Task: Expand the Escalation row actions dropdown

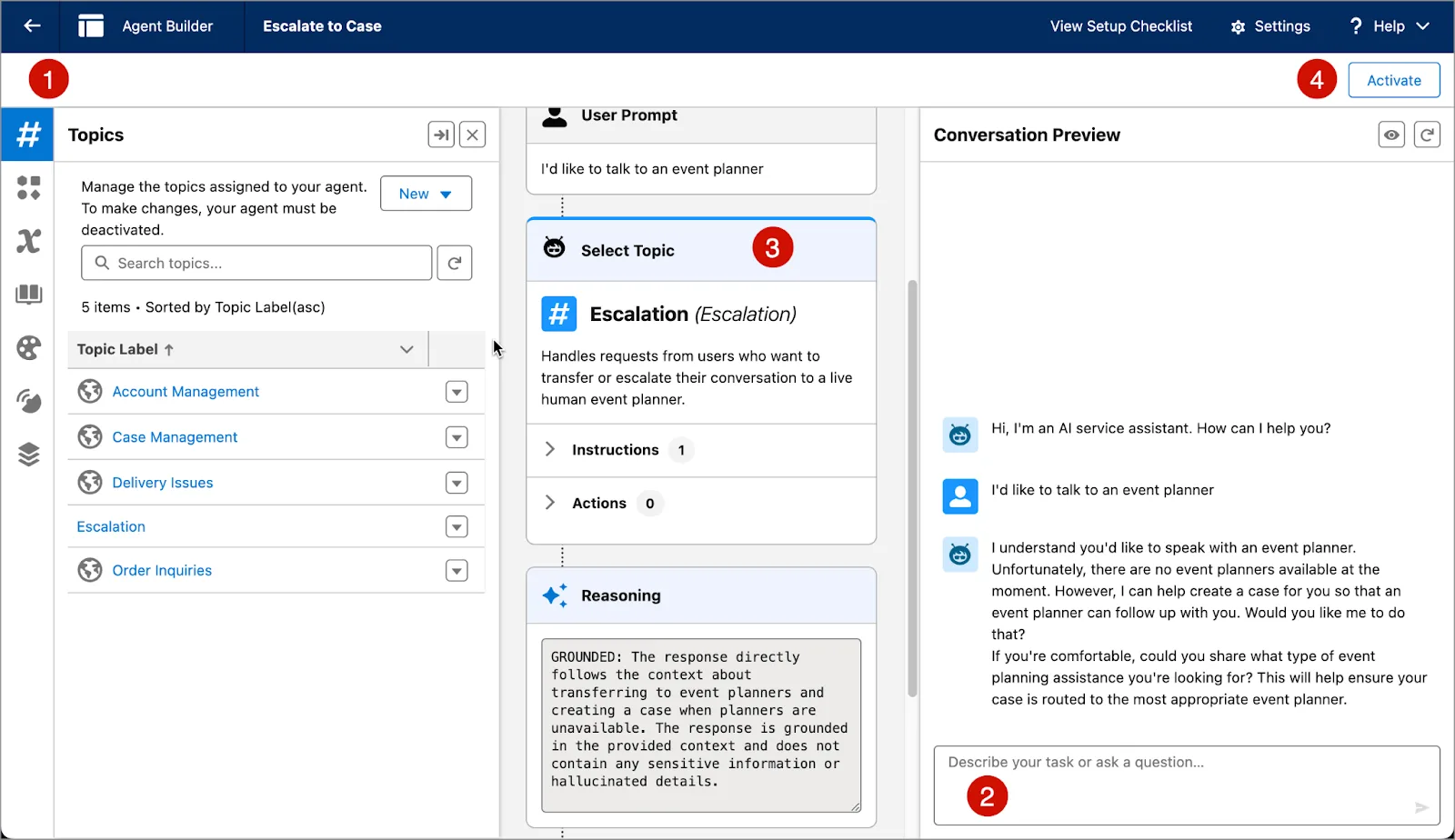Action: click(x=457, y=526)
